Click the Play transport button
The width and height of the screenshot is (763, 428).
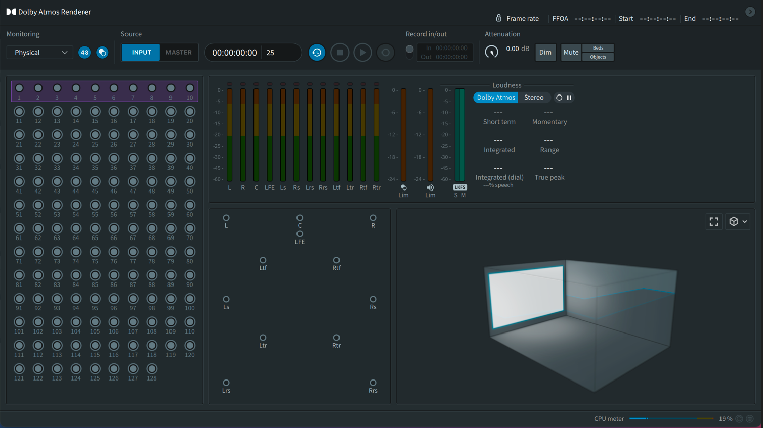(363, 53)
